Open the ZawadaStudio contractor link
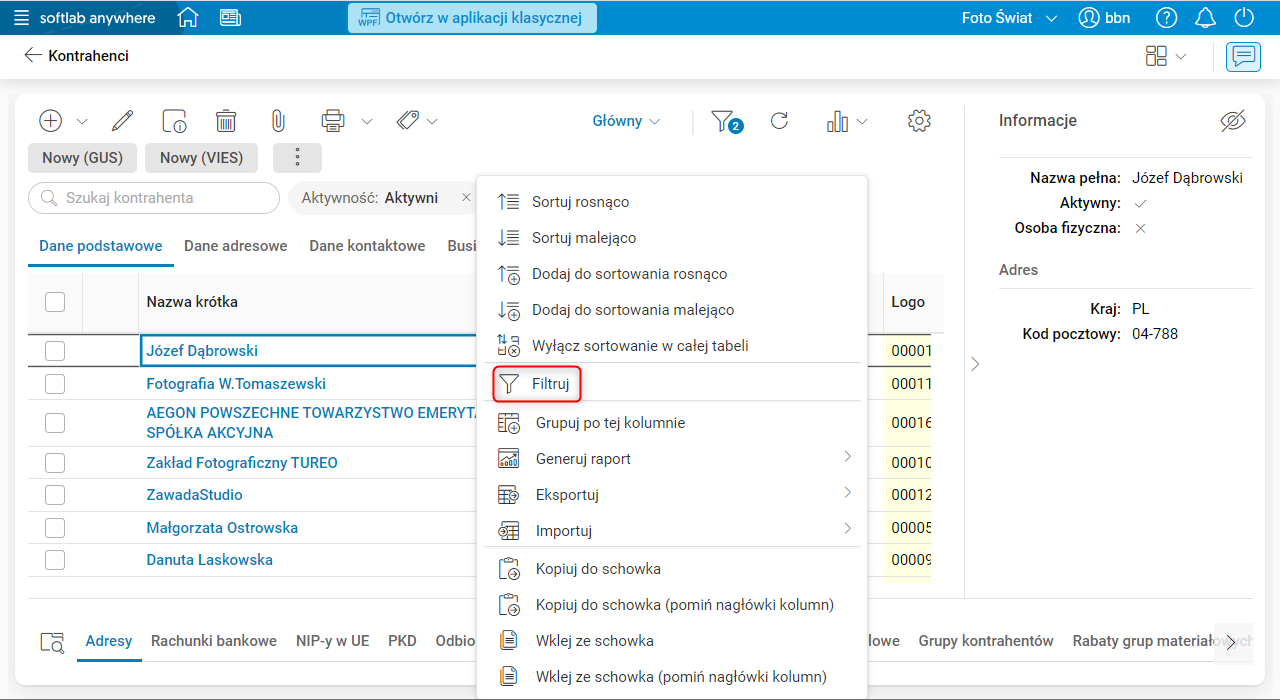Screen dimensions: 1280x700 [x=194, y=495]
